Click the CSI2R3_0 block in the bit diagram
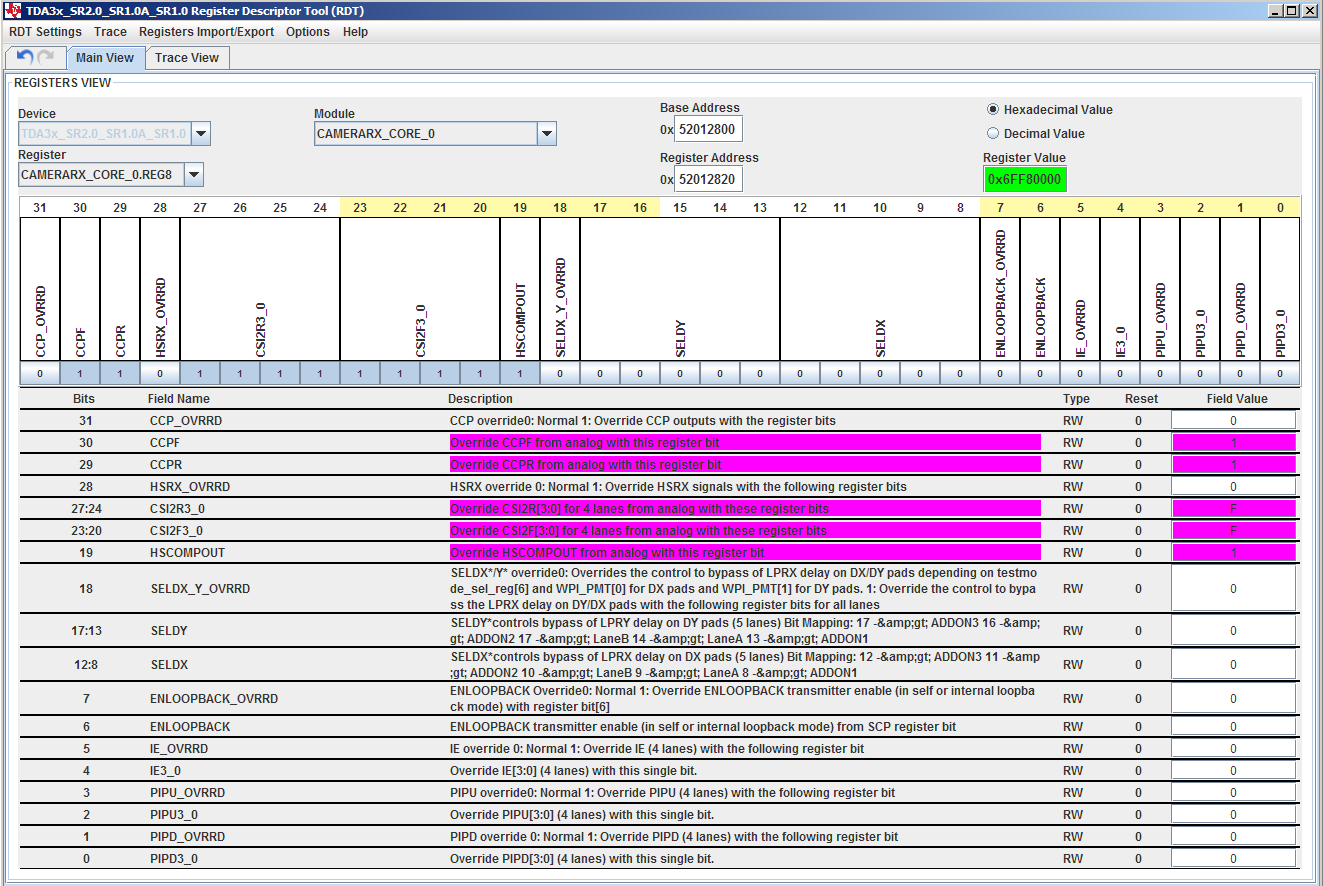This screenshot has height=886, width=1323. 260,289
